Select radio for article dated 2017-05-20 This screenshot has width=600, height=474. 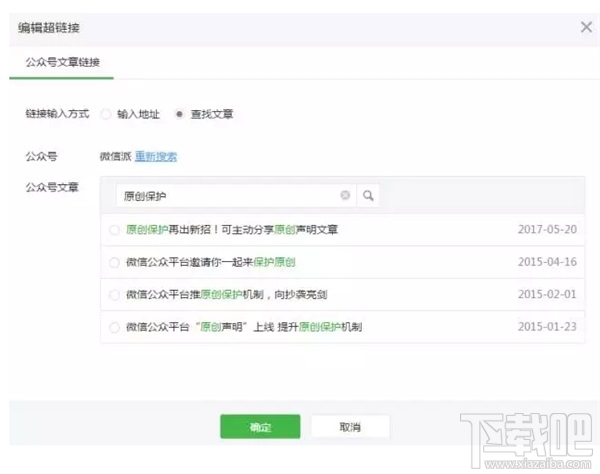(x=114, y=230)
